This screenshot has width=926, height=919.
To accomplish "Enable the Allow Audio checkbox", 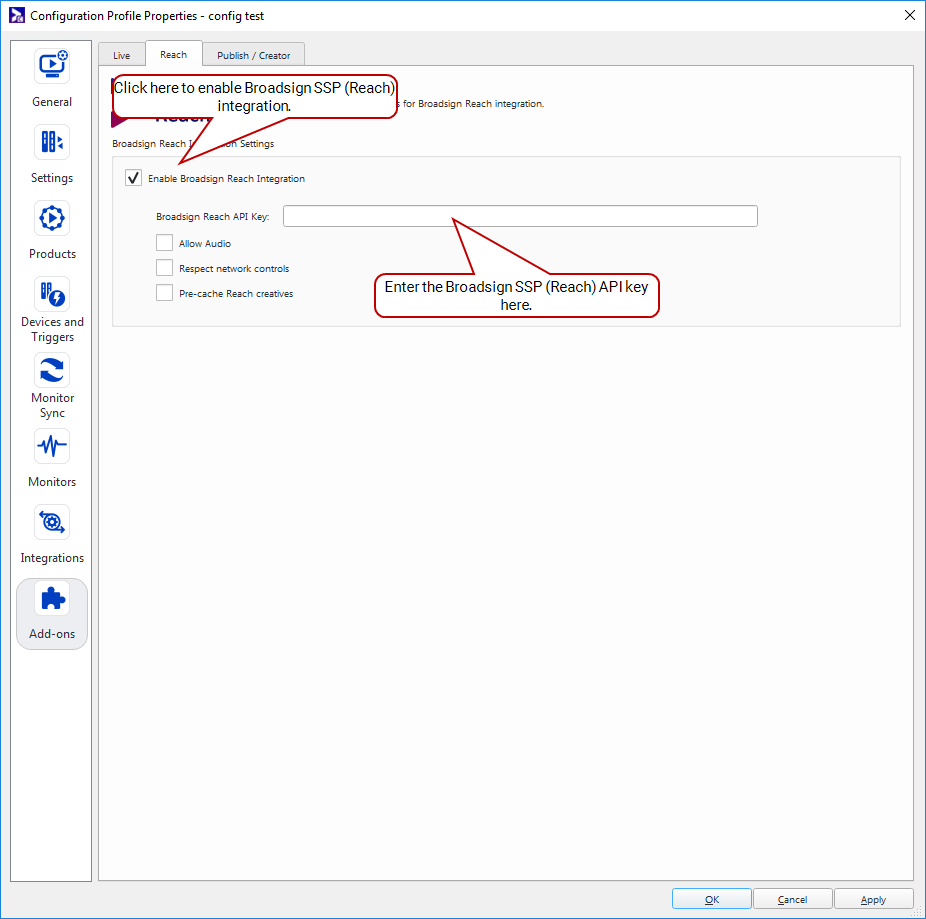I will pyautogui.click(x=164, y=243).
